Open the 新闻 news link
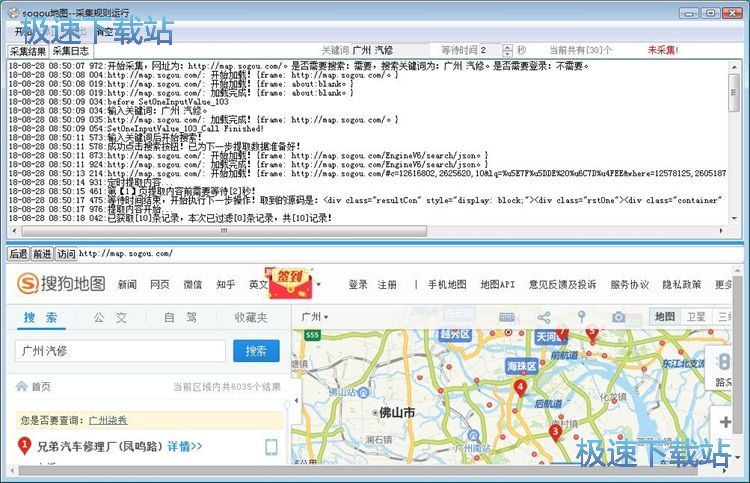 pos(127,285)
